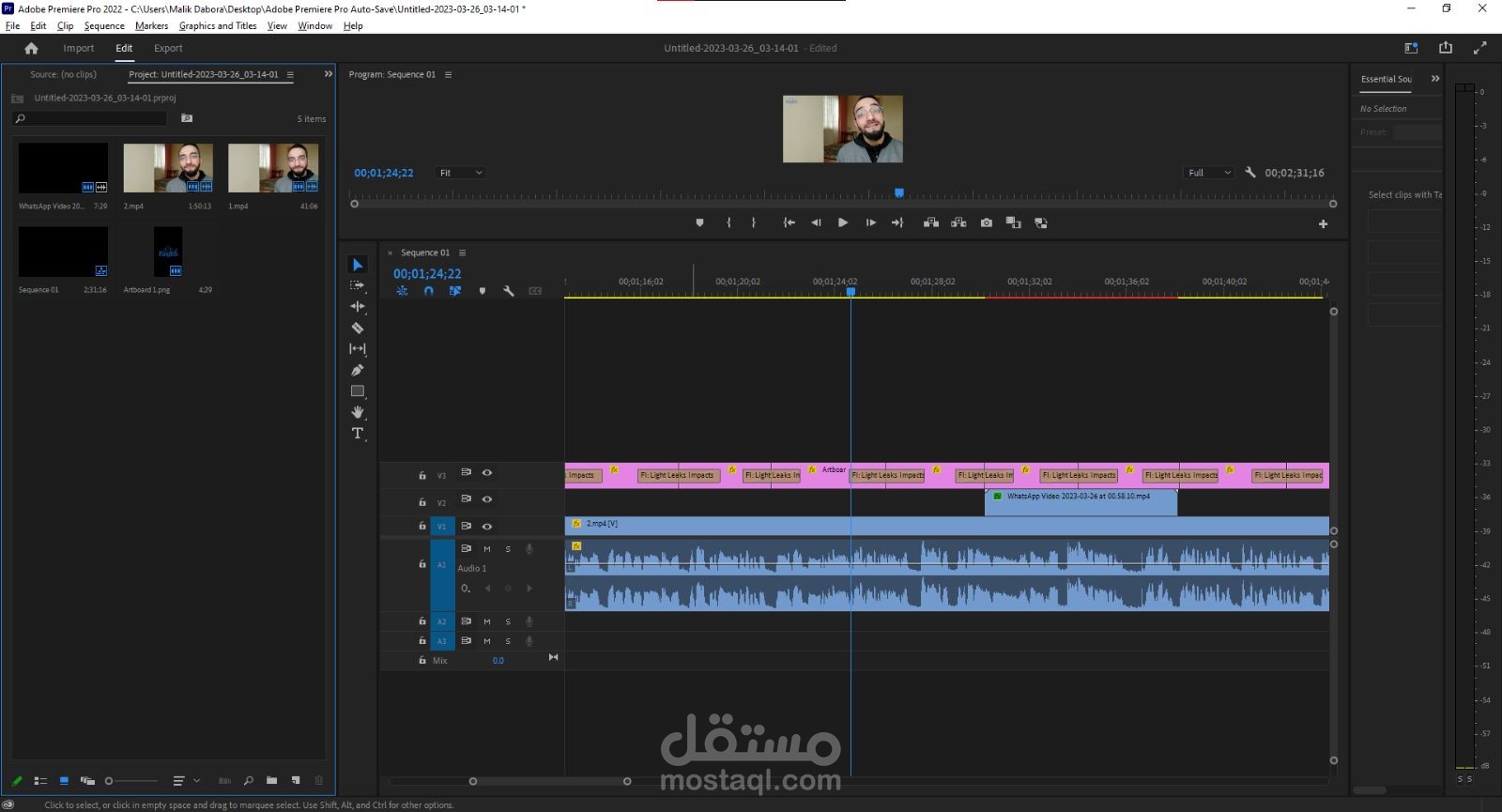Go to Out point
Viewport: 1502px width, 812px height.
tap(897, 222)
